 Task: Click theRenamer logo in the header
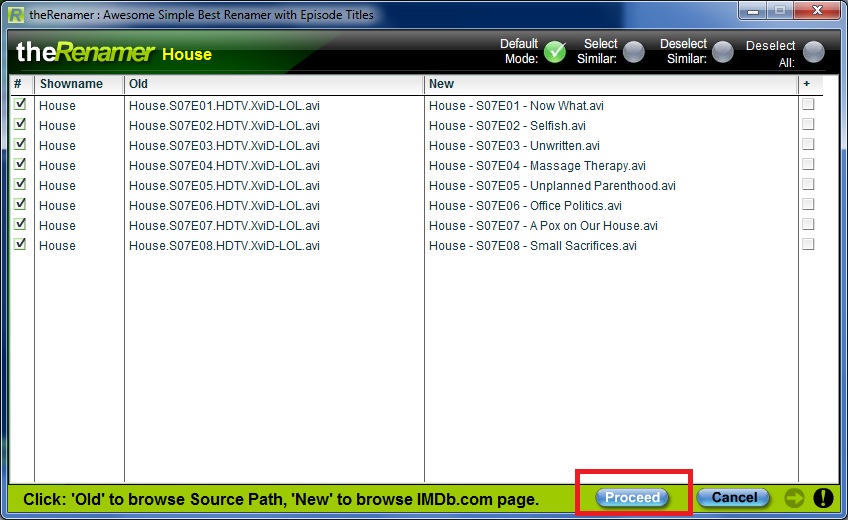click(x=85, y=52)
